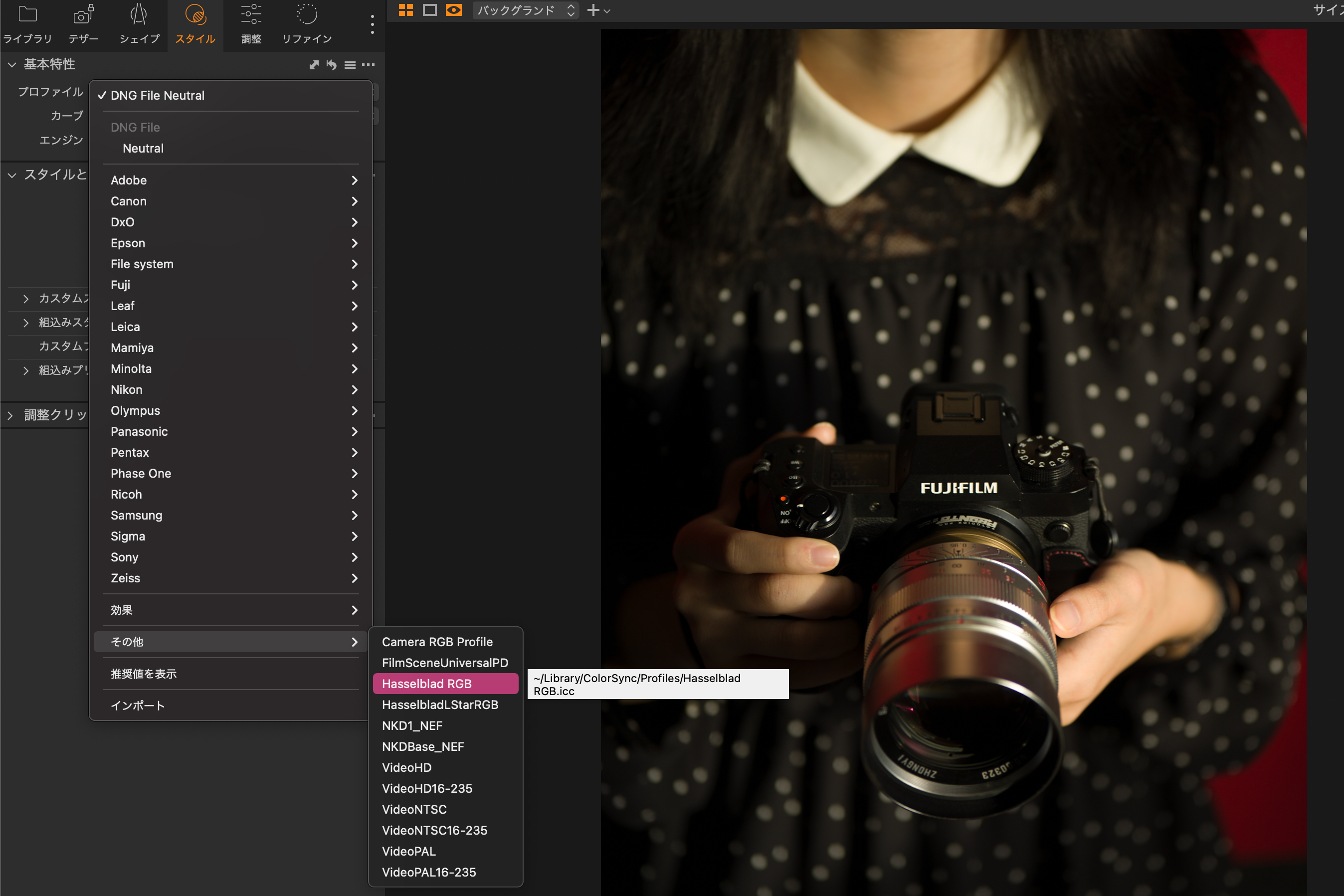The width and height of the screenshot is (1344, 896).
Task: Select the VideoNTSC16-235 profile
Action: [x=446, y=831]
